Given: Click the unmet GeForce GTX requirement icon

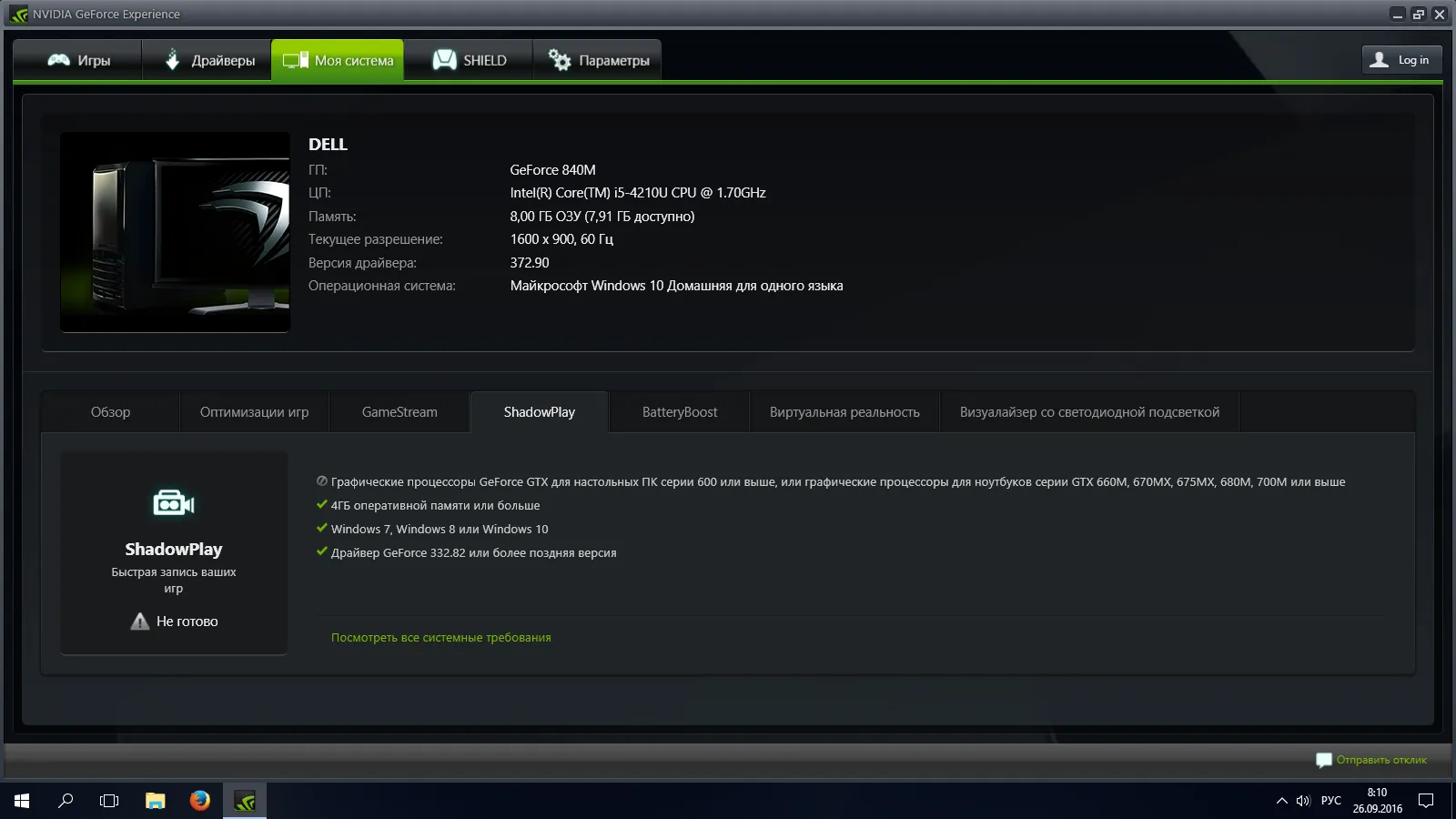Looking at the screenshot, I should click(x=321, y=481).
